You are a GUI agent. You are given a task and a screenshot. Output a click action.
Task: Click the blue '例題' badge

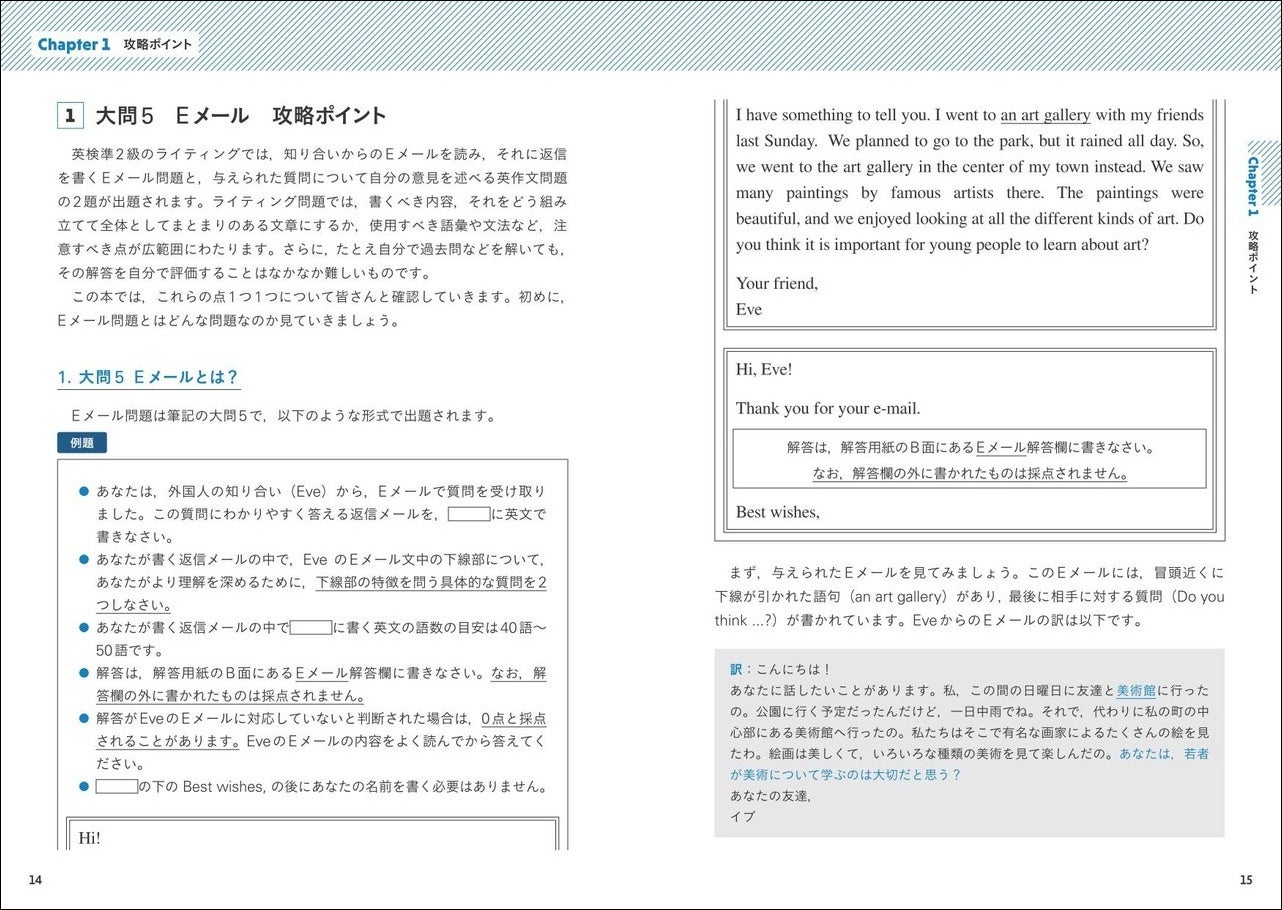pyautogui.click(x=82, y=443)
